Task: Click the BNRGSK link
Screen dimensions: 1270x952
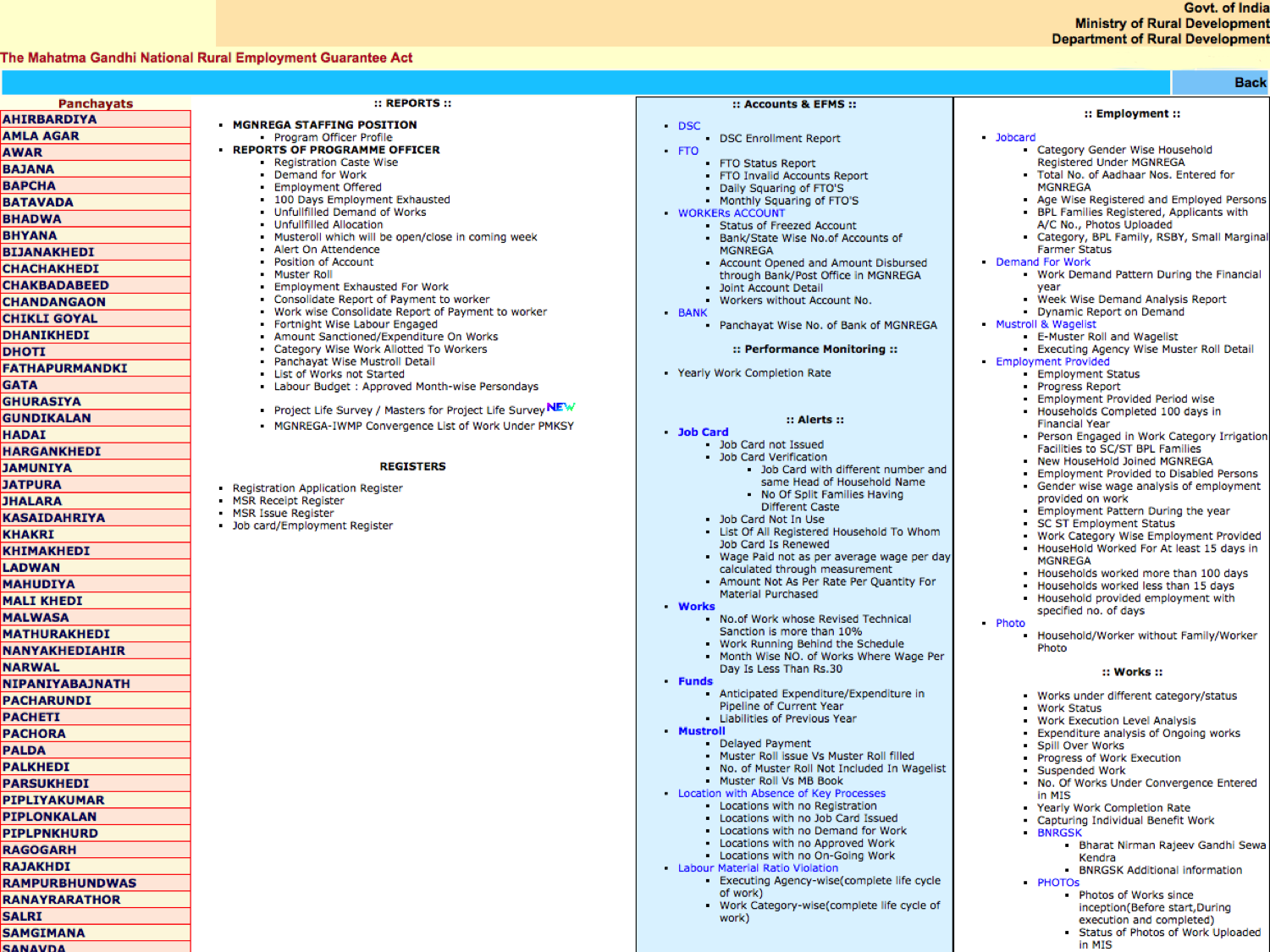Action: pyautogui.click(x=1059, y=833)
